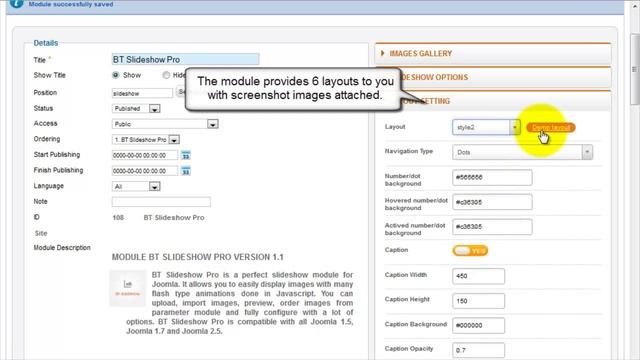Image resolution: width=640 pixels, height=360 pixels.
Task: Click the Finish Publishing date field
Action: [x=145, y=171]
